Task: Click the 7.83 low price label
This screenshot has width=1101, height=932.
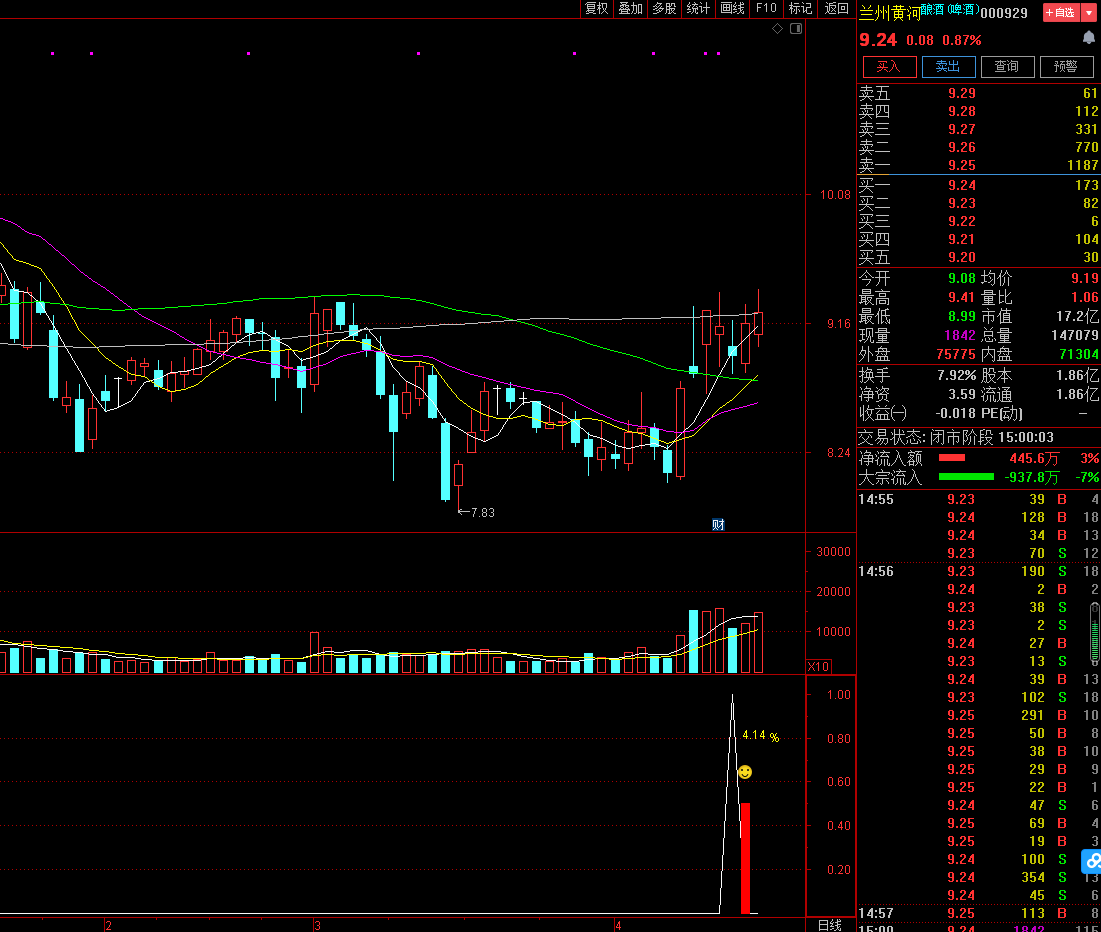Action: 482,513
